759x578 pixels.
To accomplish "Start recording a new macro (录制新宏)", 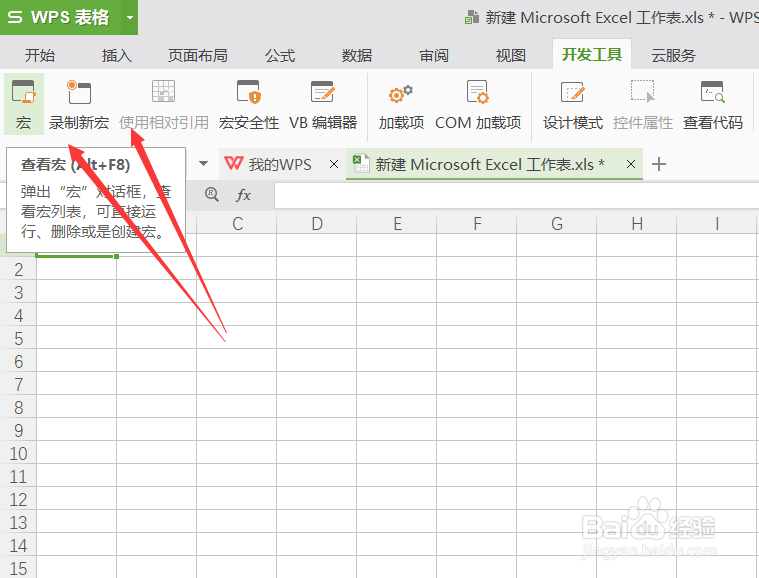I will [x=79, y=104].
